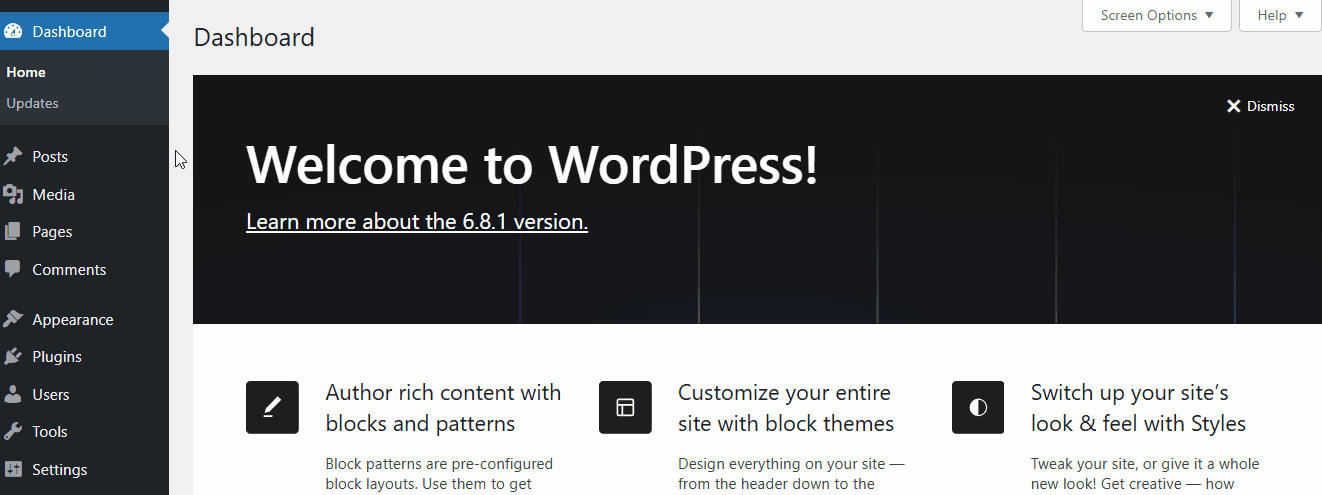The image size is (1322, 495).
Task: Click the Switch up your site's look heading
Action: [x=1138, y=408]
